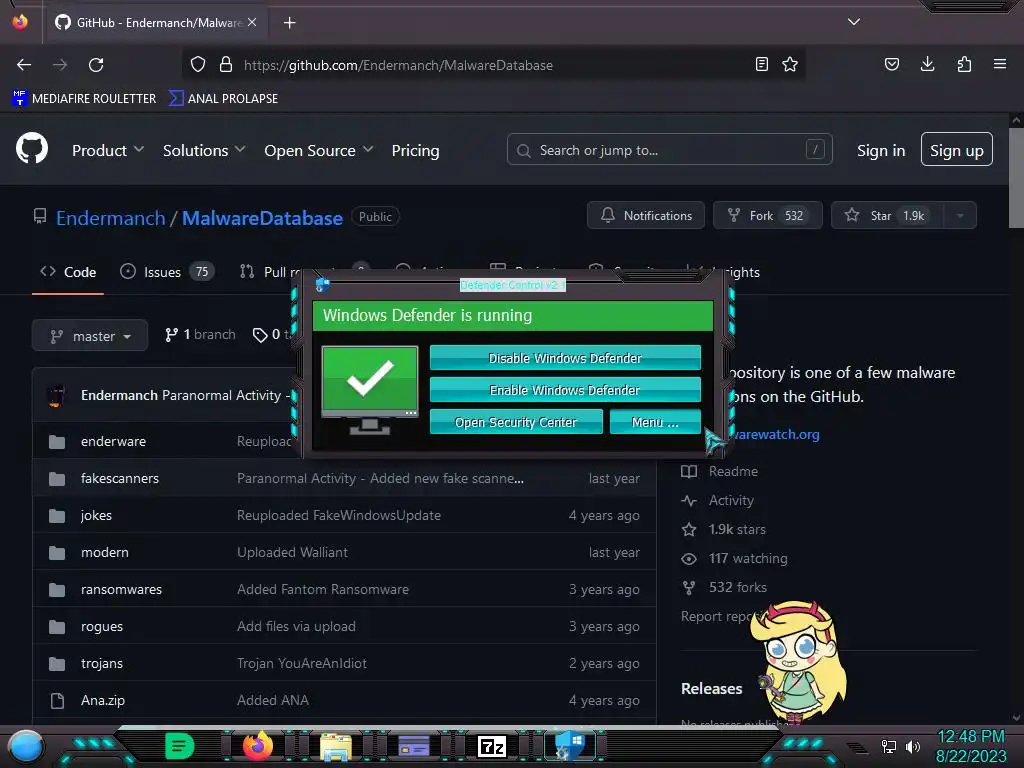1024x768 pixels.
Task: Expand the Product menu
Action: coord(108,150)
